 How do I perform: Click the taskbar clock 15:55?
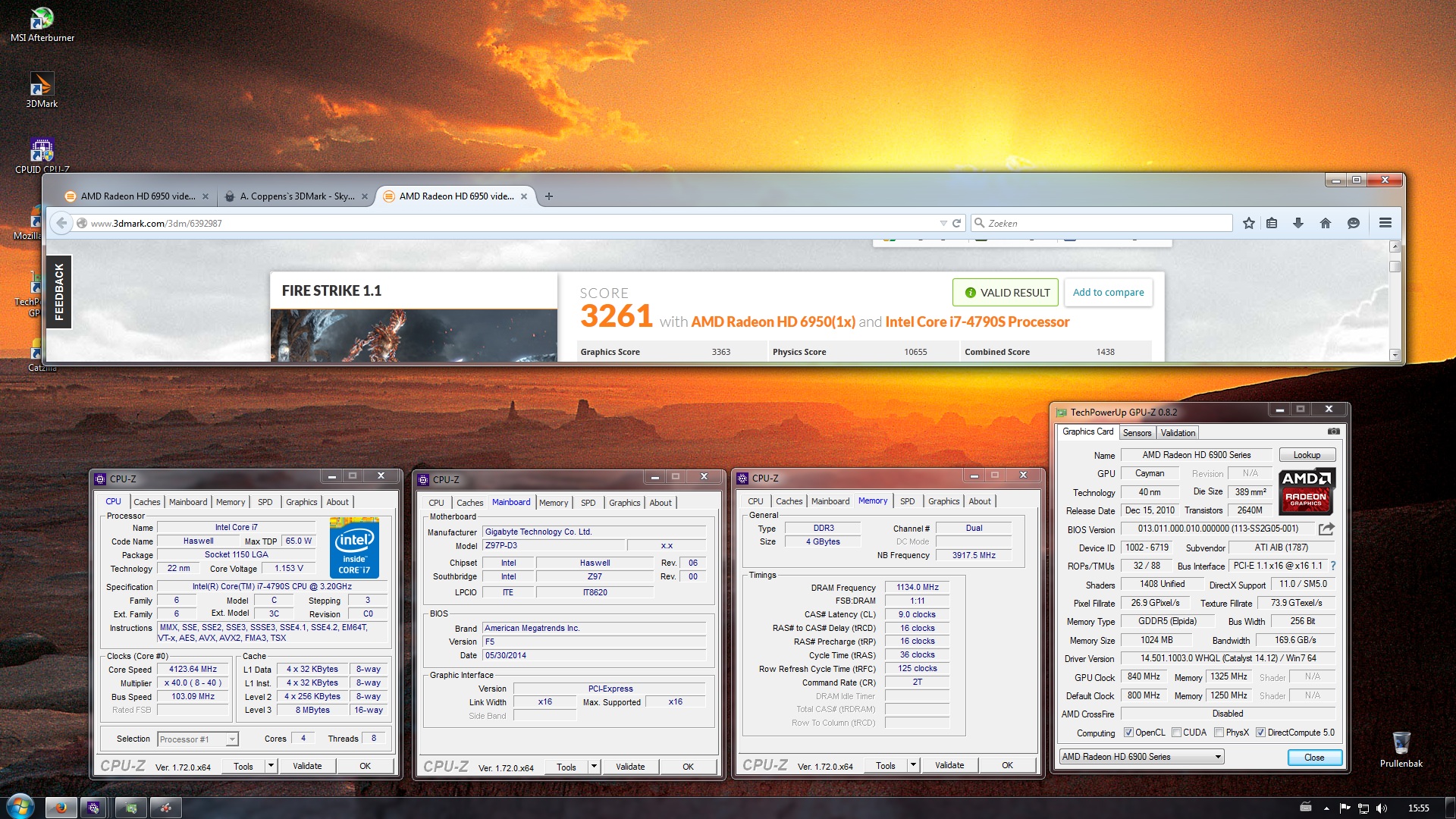[x=1417, y=808]
